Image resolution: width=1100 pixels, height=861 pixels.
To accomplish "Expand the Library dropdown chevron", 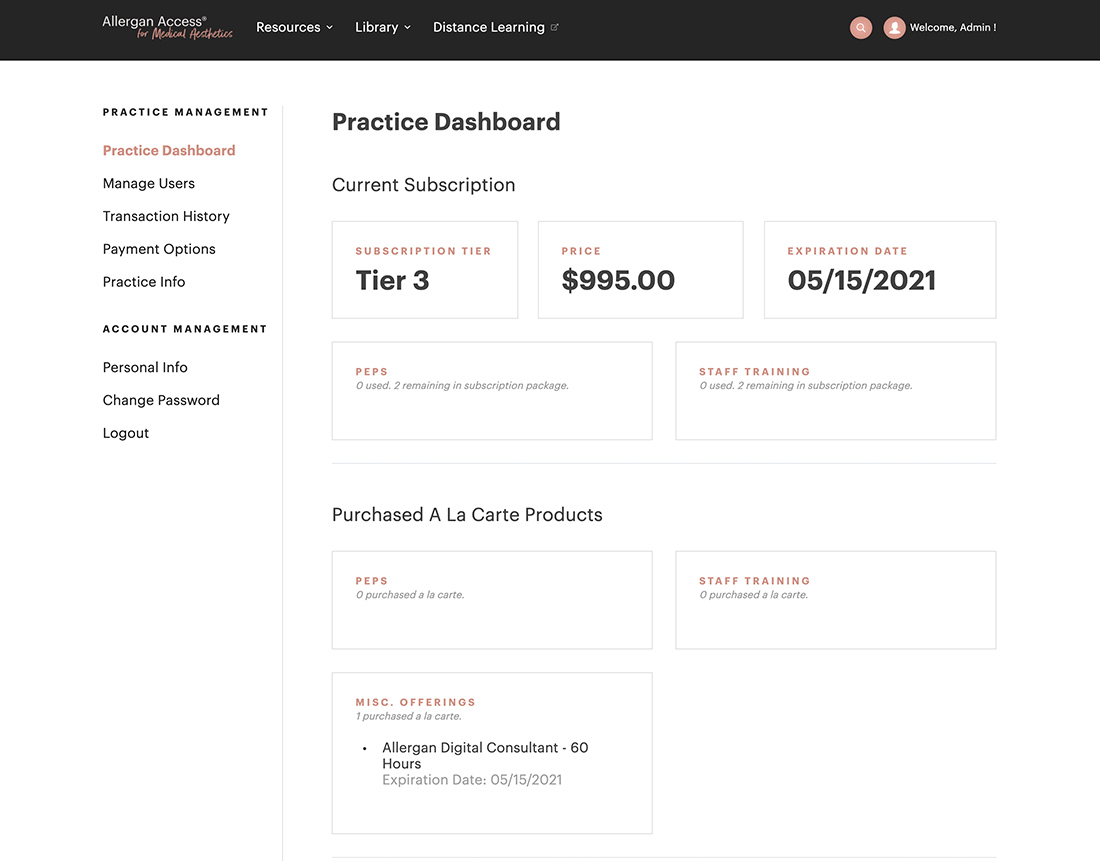I will click(x=408, y=27).
